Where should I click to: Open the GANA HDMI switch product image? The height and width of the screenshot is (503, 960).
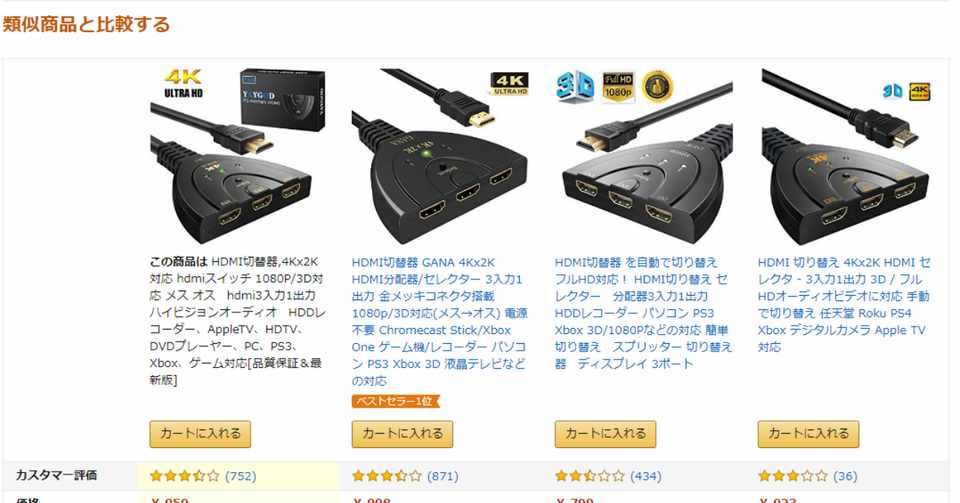(x=440, y=156)
